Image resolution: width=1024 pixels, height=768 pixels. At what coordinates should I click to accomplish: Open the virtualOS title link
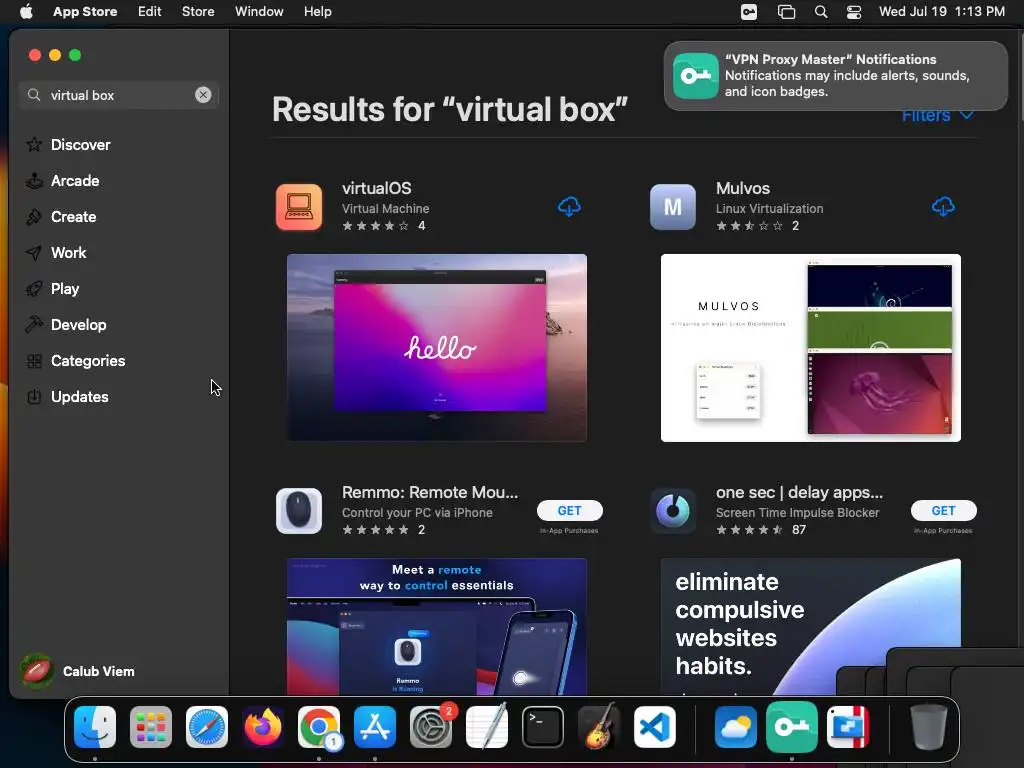377,188
